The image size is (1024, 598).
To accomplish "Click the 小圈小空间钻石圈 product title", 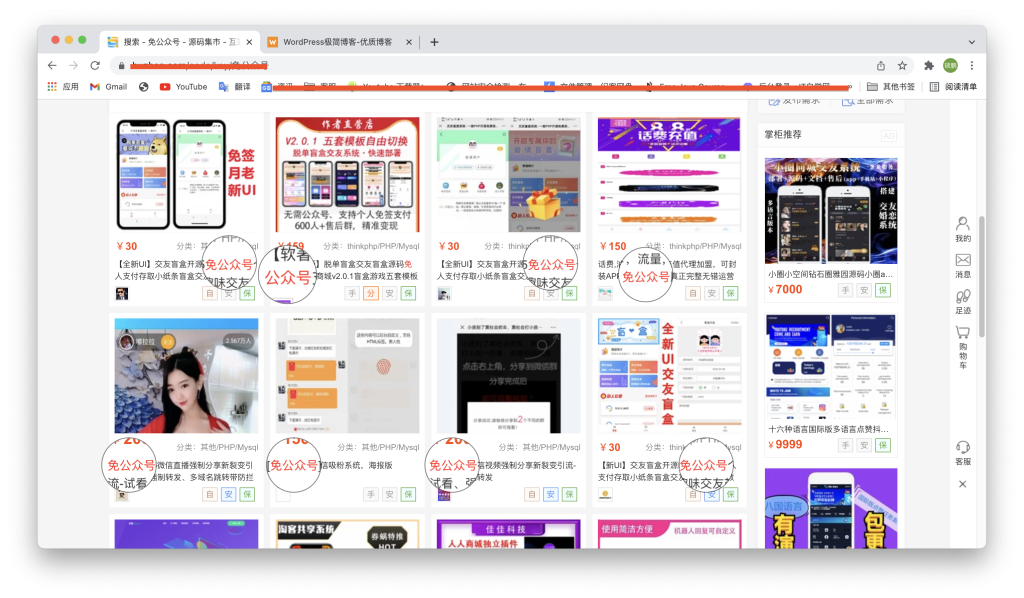I will click(x=830, y=274).
